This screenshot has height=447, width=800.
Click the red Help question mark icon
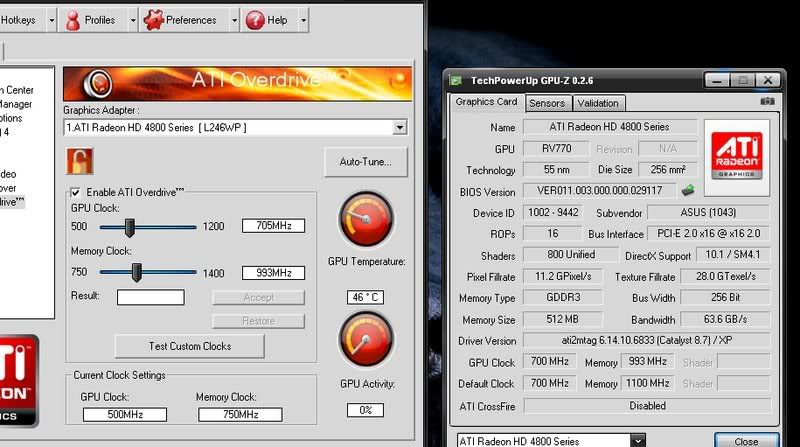click(x=255, y=20)
